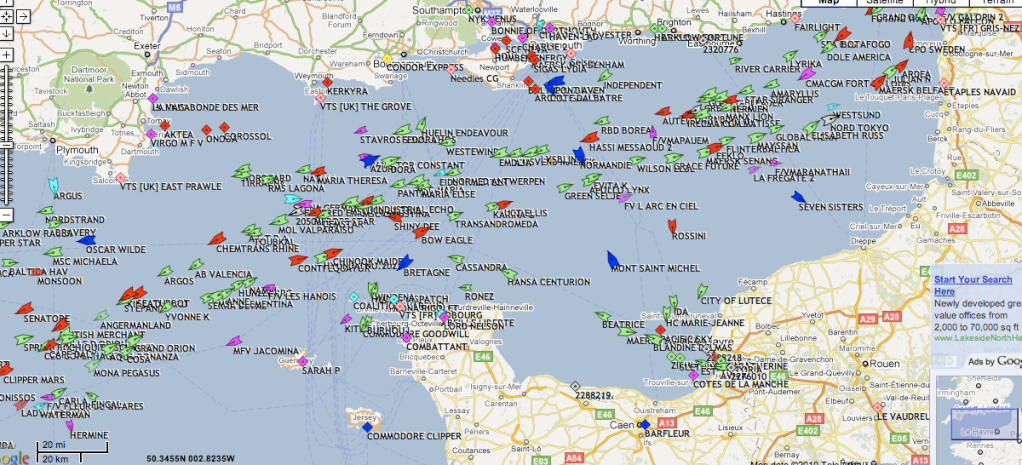This screenshot has width=1022, height=465.
Task: Zoom out with the minus button
Action: click(x=6, y=215)
